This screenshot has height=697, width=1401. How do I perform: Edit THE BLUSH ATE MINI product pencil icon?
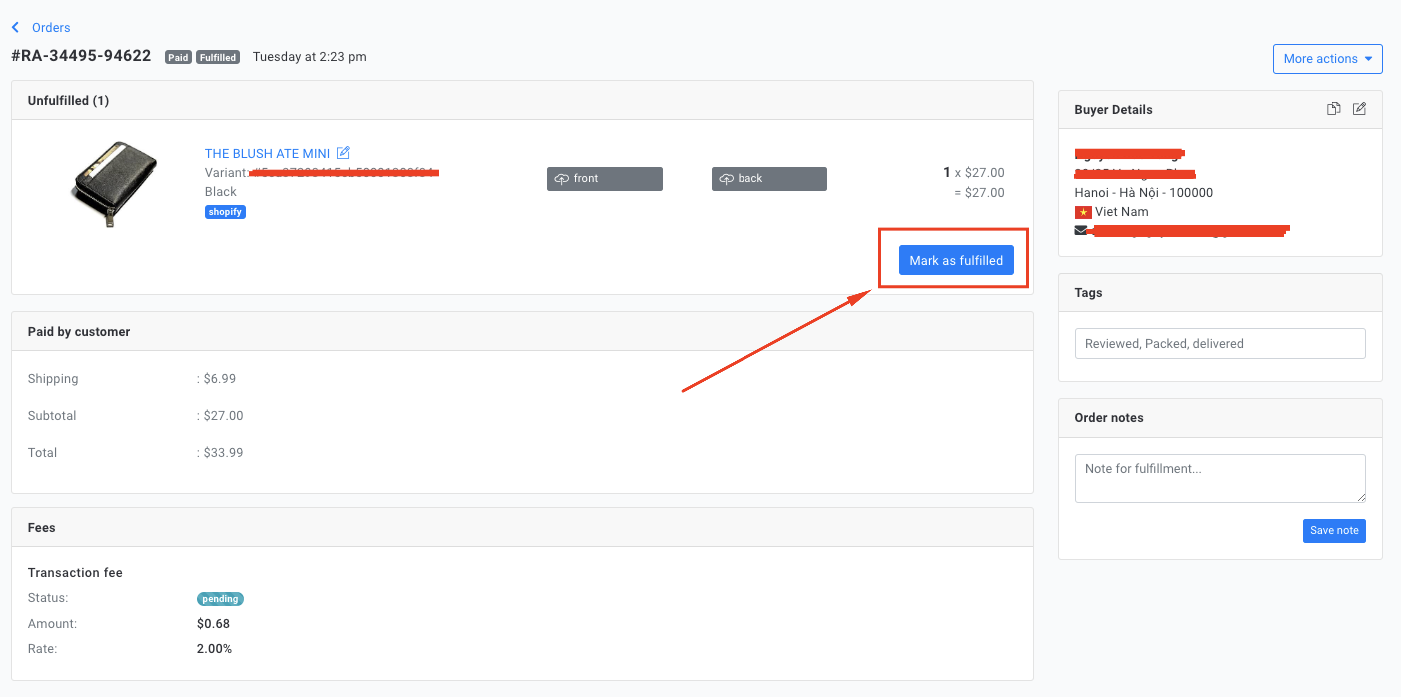tap(343, 153)
